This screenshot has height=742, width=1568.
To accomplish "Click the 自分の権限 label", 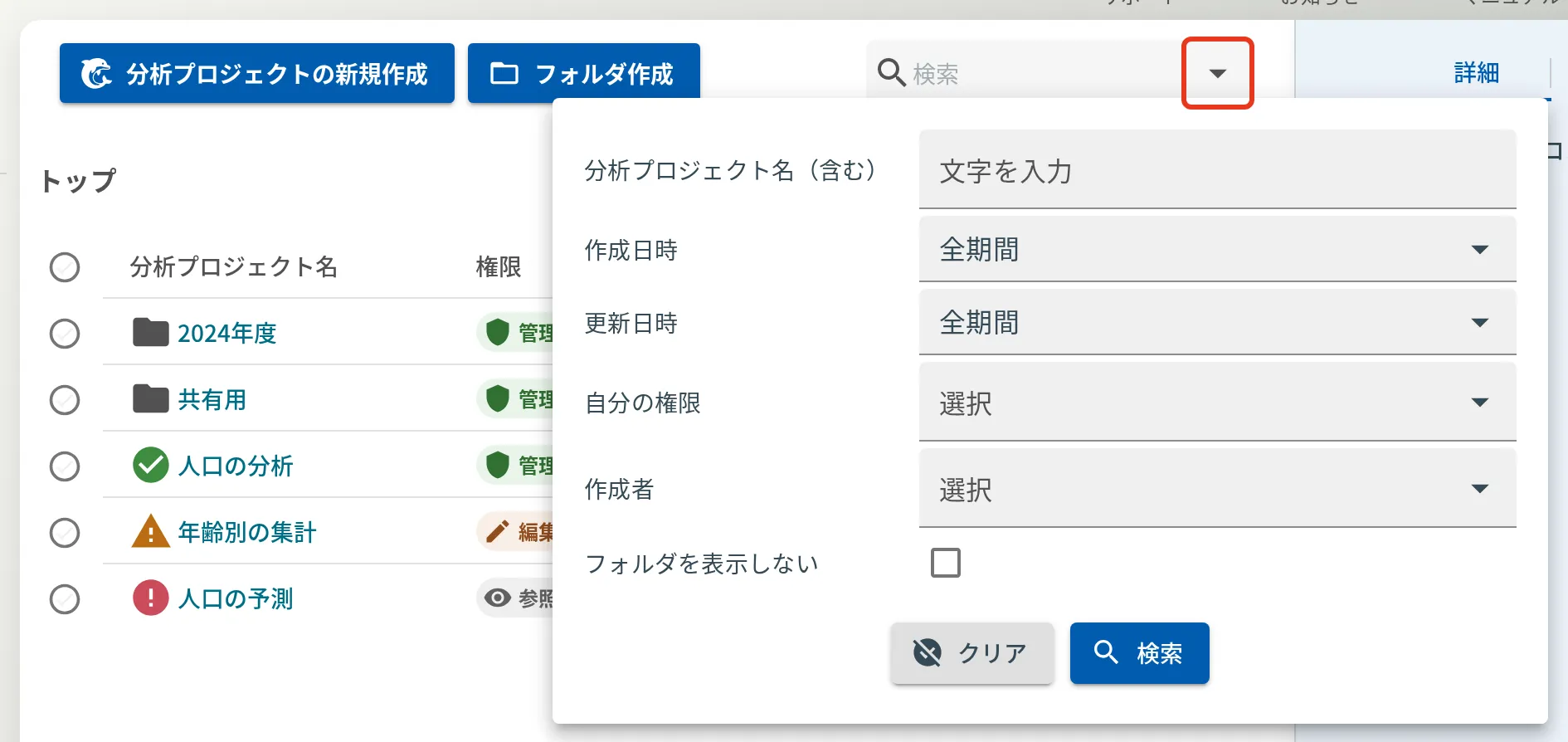I will tap(643, 403).
